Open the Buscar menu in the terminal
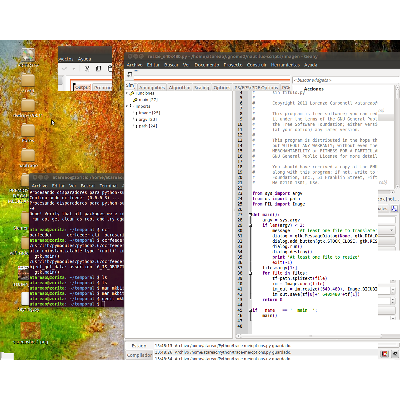 click(87, 185)
